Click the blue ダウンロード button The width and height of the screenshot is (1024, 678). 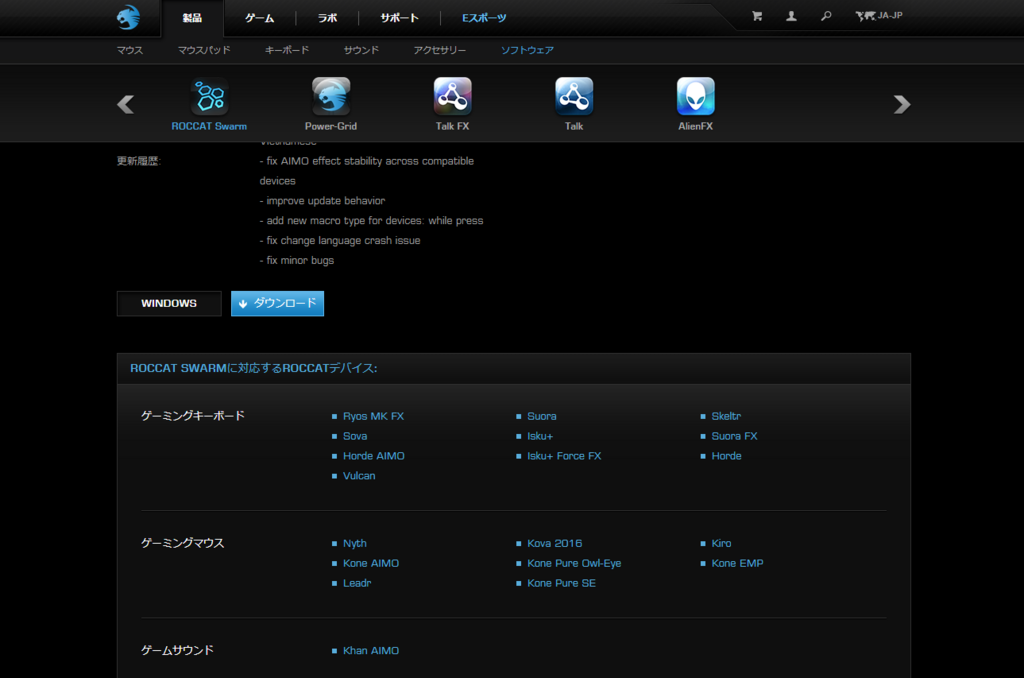(278, 304)
